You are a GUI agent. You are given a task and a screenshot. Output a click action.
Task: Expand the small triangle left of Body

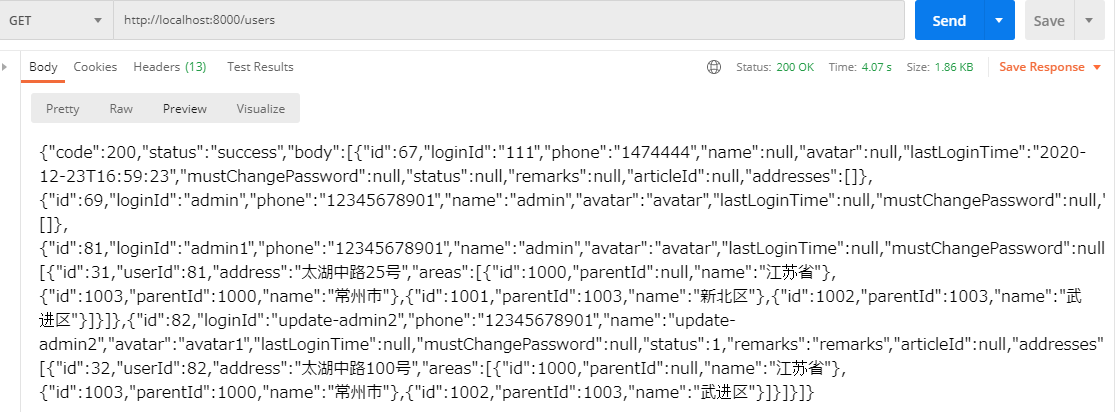(x=5, y=67)
